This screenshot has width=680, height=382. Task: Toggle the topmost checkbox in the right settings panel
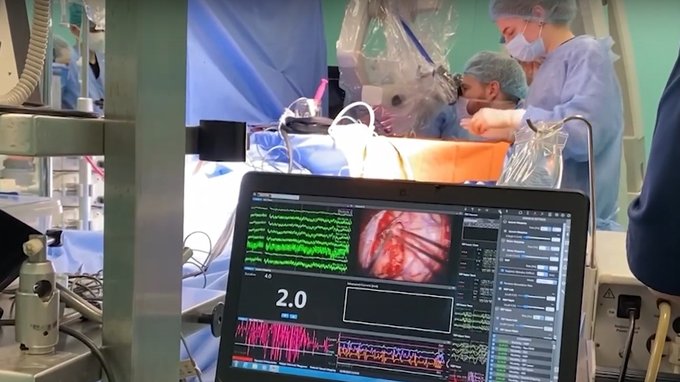tap(504, 222)
